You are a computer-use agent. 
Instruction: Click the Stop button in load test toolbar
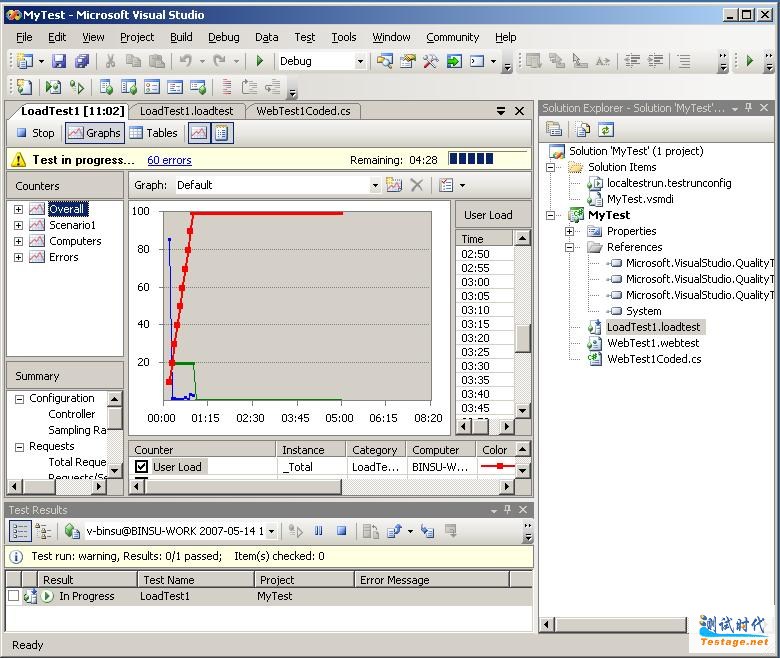[x=35, y=133]
